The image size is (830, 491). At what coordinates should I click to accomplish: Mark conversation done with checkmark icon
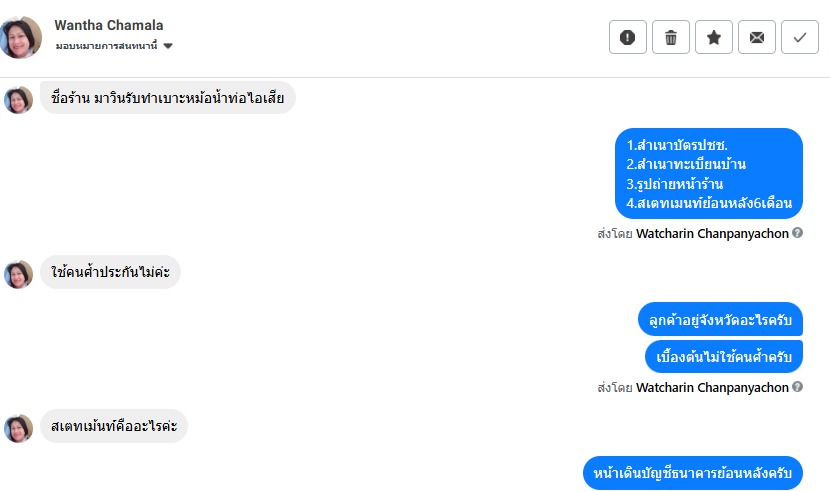click(x=800, y=37)
